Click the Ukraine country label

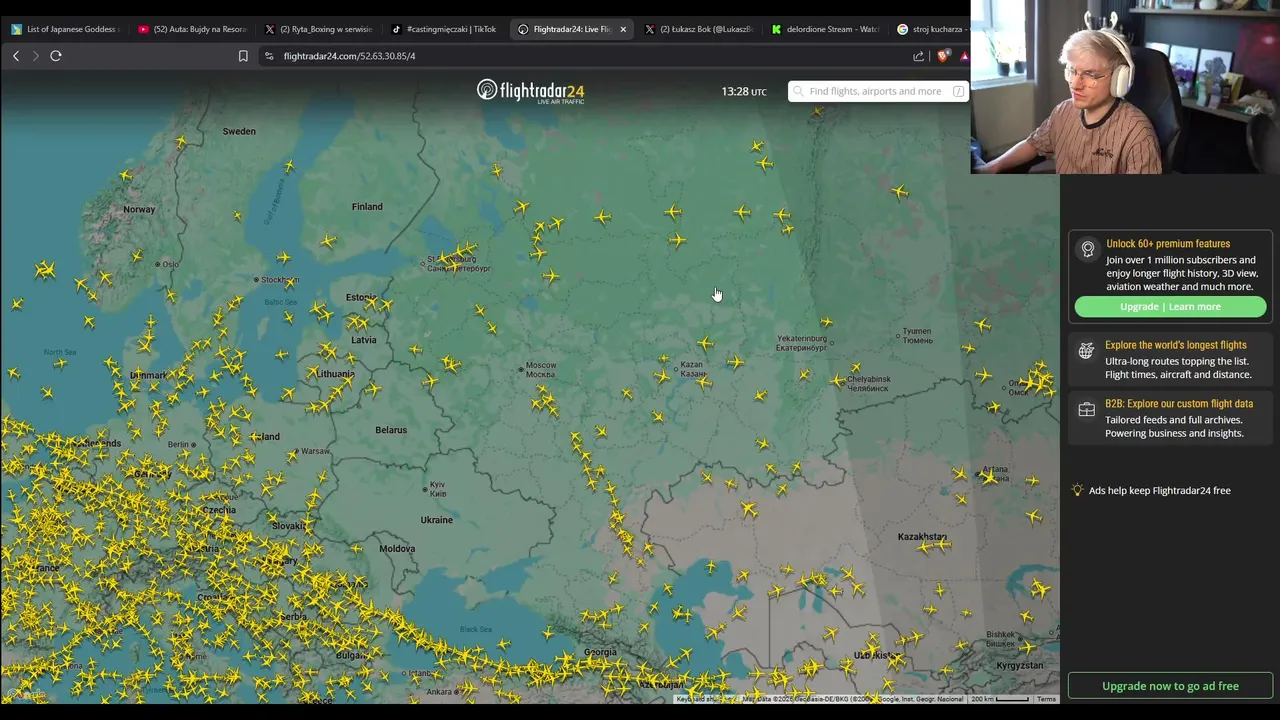[436, 520]
